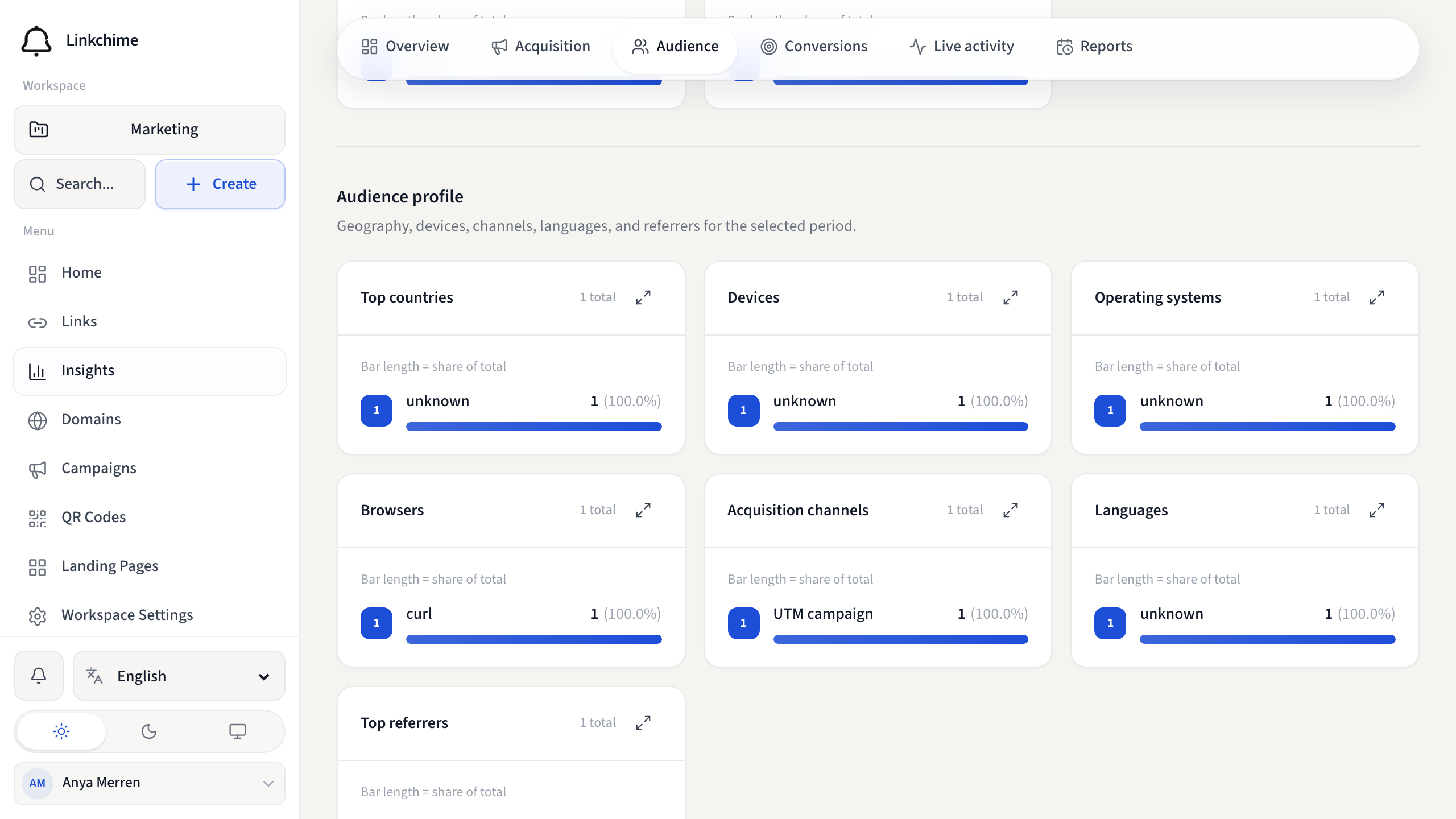Open the Acquisition tab
Screen dimensions: 1456x819
click(x=541, y=47)
